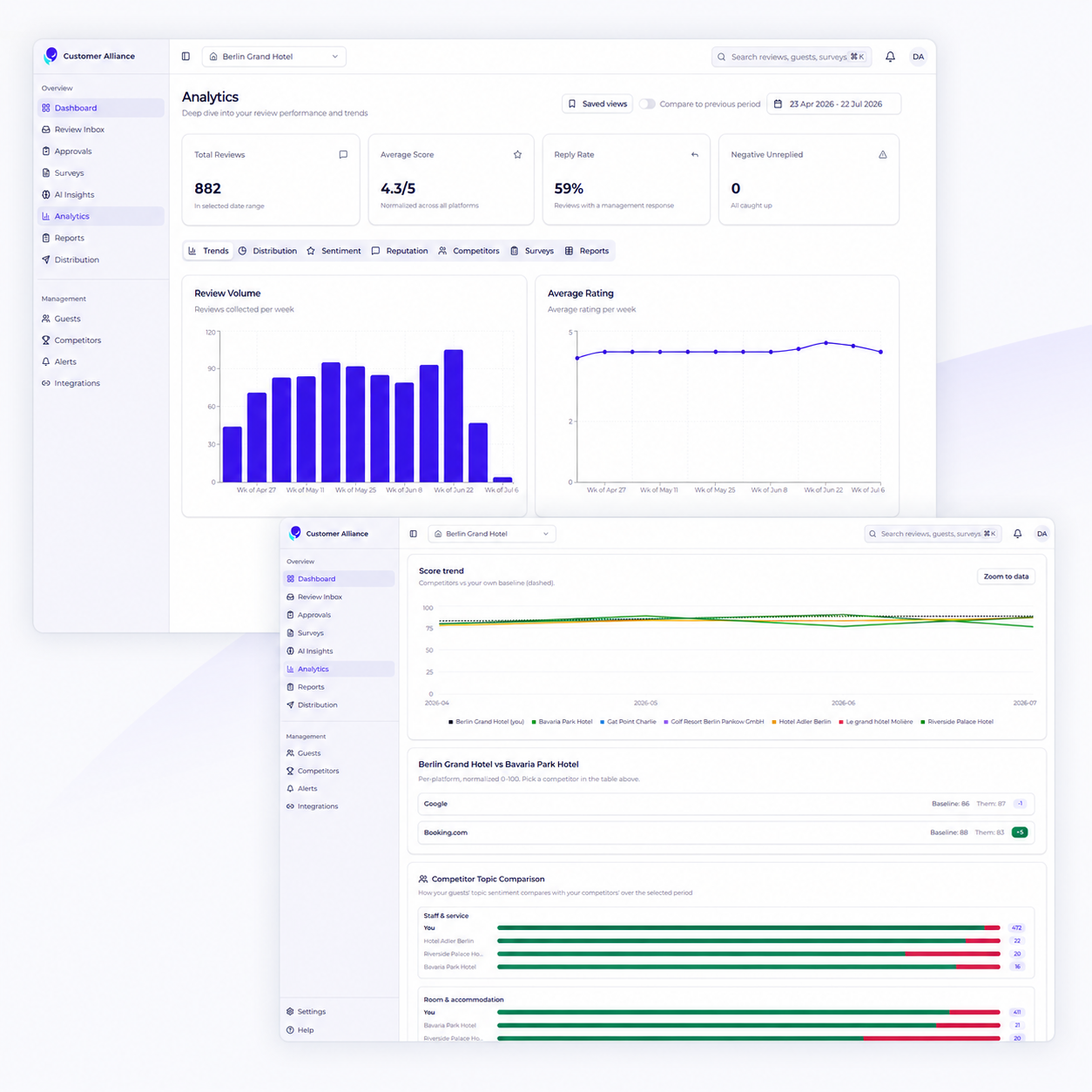The width and height of the screenshot is (1092, 1092).
Task: Click the sidebar collapse icon in back window
Action: pos(185,57)
